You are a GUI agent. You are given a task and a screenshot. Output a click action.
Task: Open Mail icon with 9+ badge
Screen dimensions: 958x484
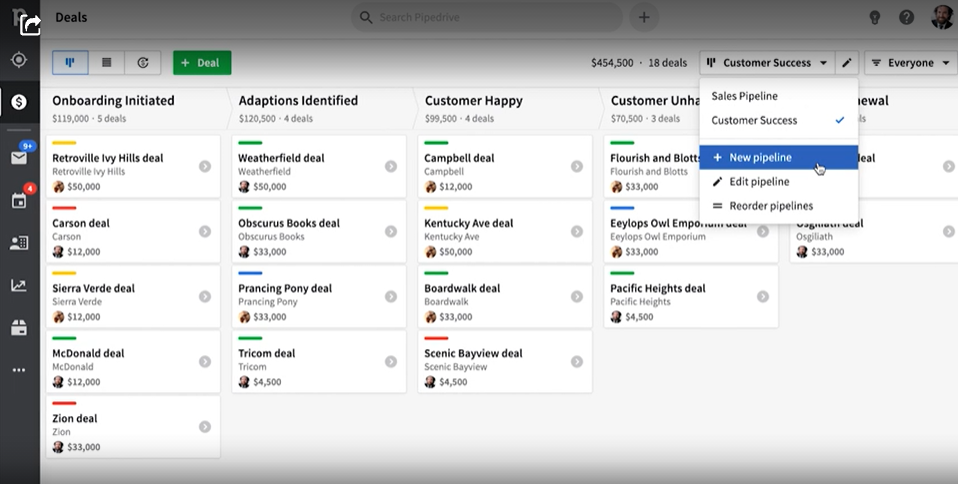click(19, 158)
